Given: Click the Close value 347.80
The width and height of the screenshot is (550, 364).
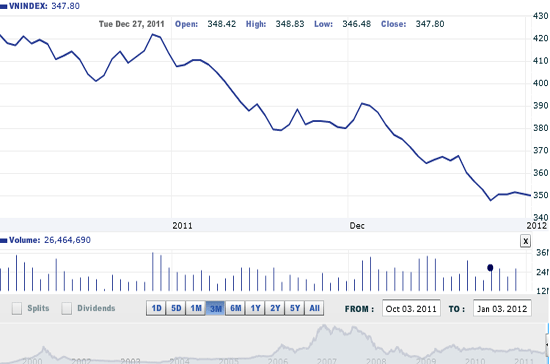Looking at the screenshot, I should click(x=430, y=24).
